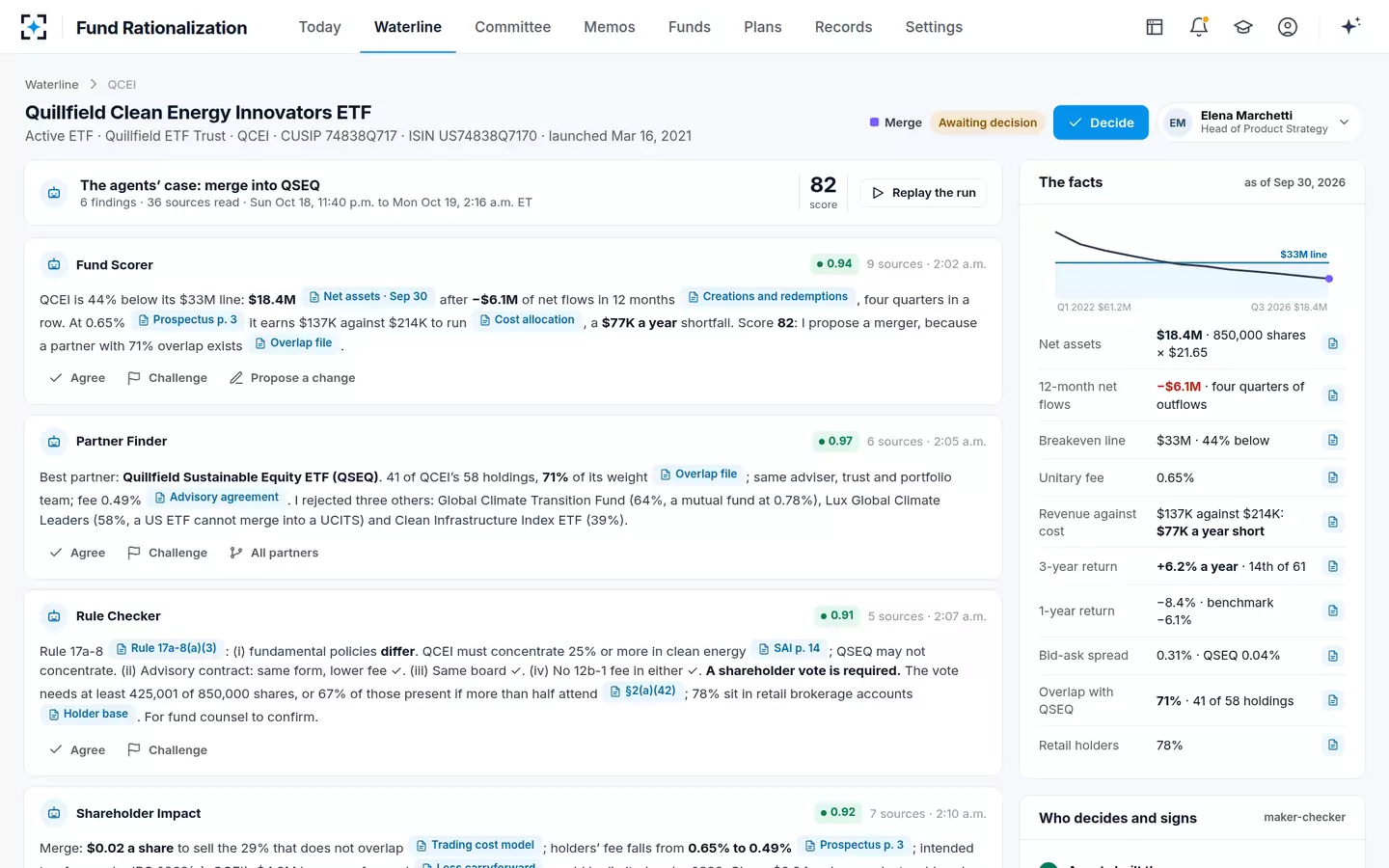The height and width of the screenshot is (868, 1389).
Task: Open source for 3-year return fact
Action: tap(1333, 567)
